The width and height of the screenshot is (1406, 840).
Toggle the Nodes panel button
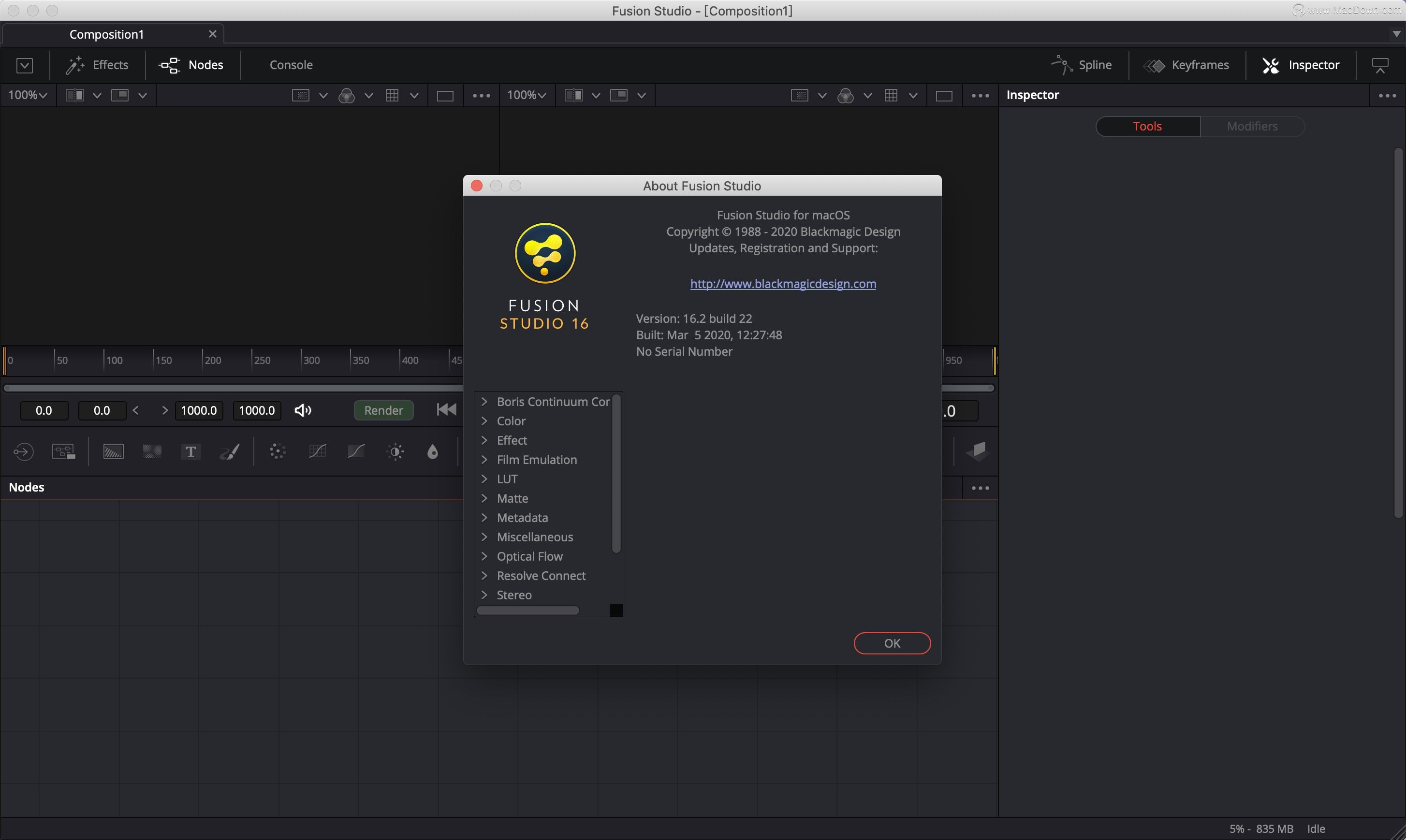[x=191, y=65]
